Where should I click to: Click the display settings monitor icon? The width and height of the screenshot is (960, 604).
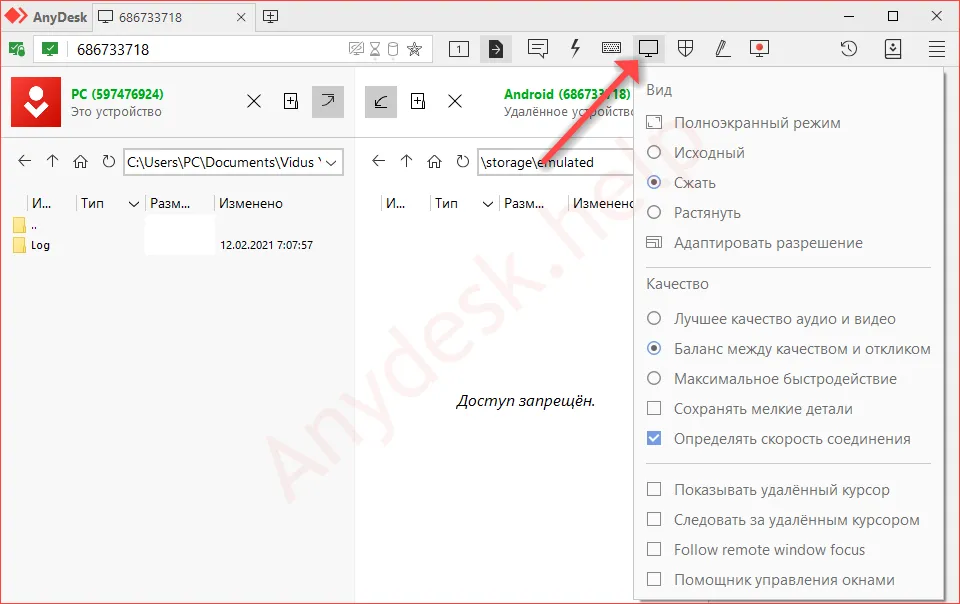click(648, 48)
